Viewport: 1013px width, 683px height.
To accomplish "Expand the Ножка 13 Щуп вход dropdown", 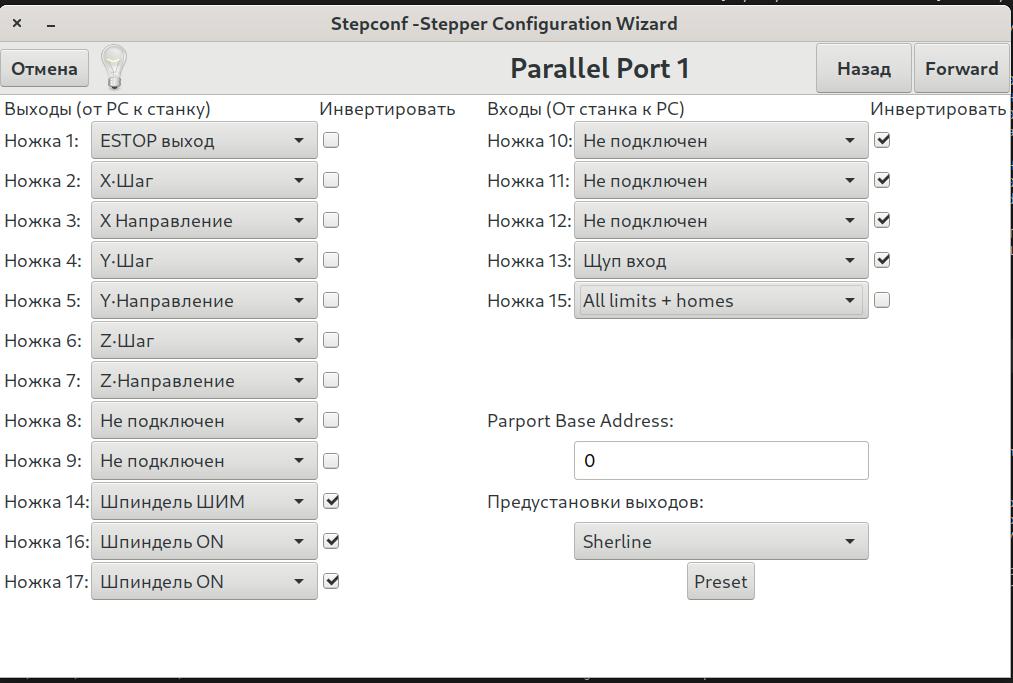I will [720, 261].
